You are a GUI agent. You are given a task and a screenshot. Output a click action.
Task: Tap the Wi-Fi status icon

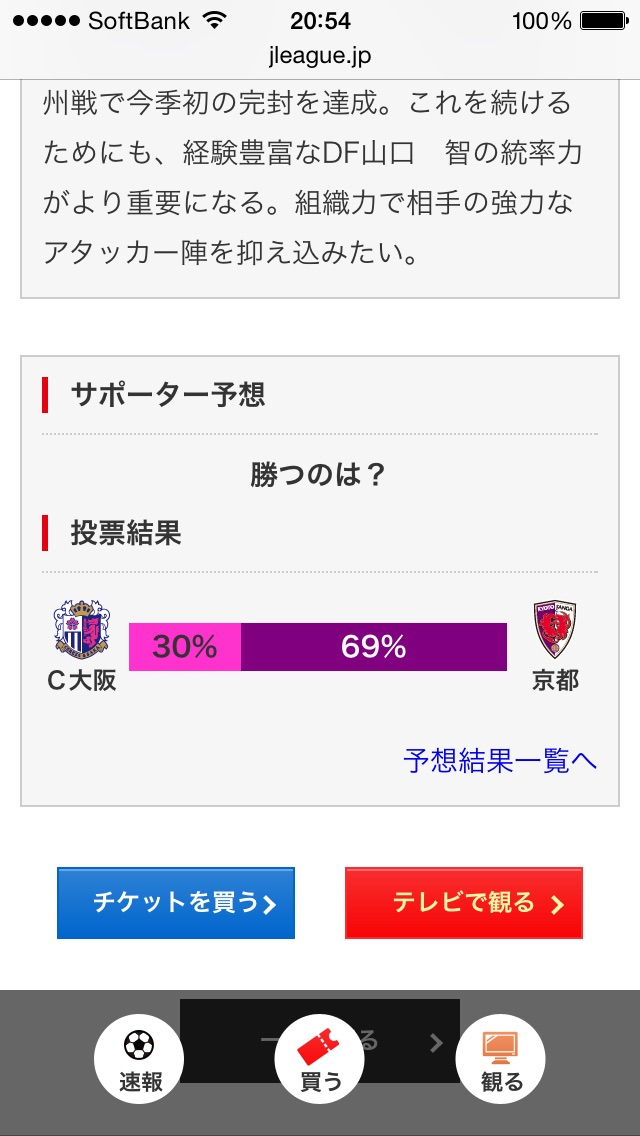[x=214, y=20]
